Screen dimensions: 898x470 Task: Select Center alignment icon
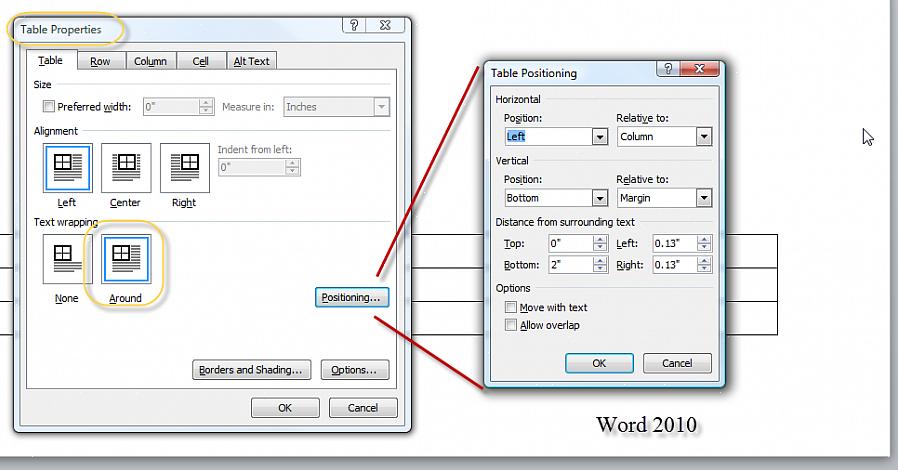click(126, 168)
